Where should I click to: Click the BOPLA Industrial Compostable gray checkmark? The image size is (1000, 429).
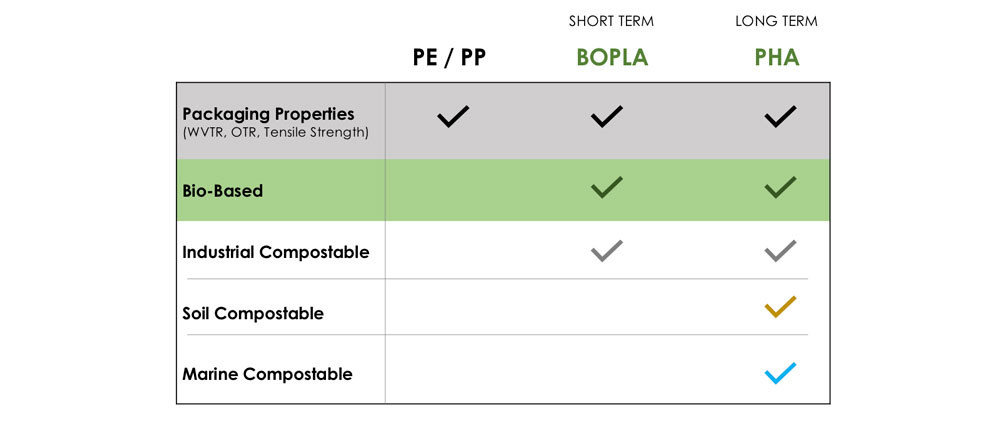tap(606, 250)
